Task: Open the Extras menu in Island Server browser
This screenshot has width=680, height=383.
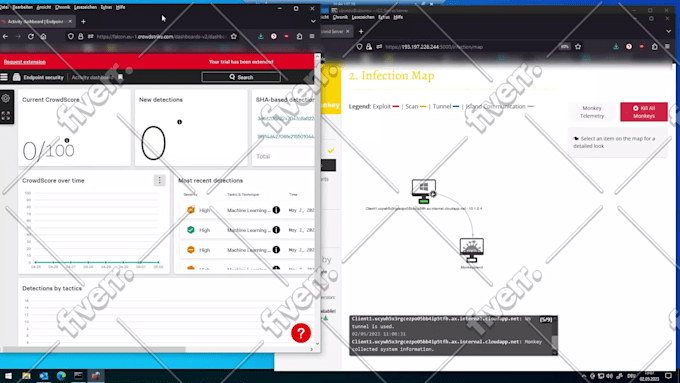Action: point(384,17)
